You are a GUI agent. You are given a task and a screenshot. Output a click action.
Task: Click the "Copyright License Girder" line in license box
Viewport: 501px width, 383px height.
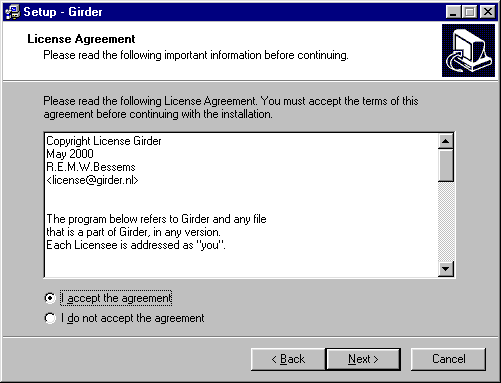pos(104,141)
